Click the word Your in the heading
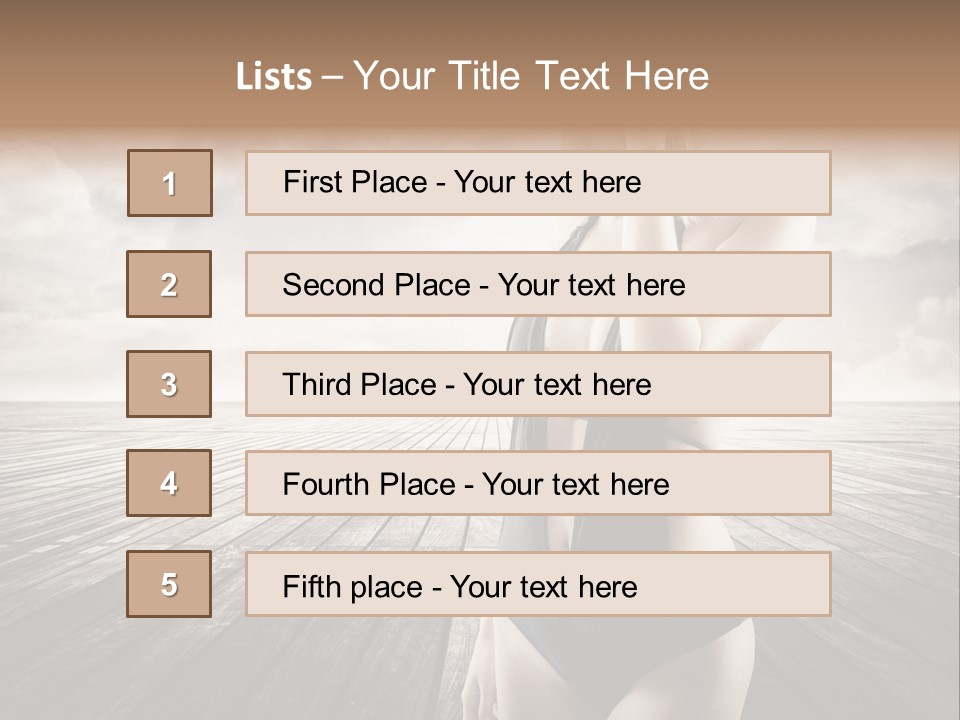 (395, 76)
